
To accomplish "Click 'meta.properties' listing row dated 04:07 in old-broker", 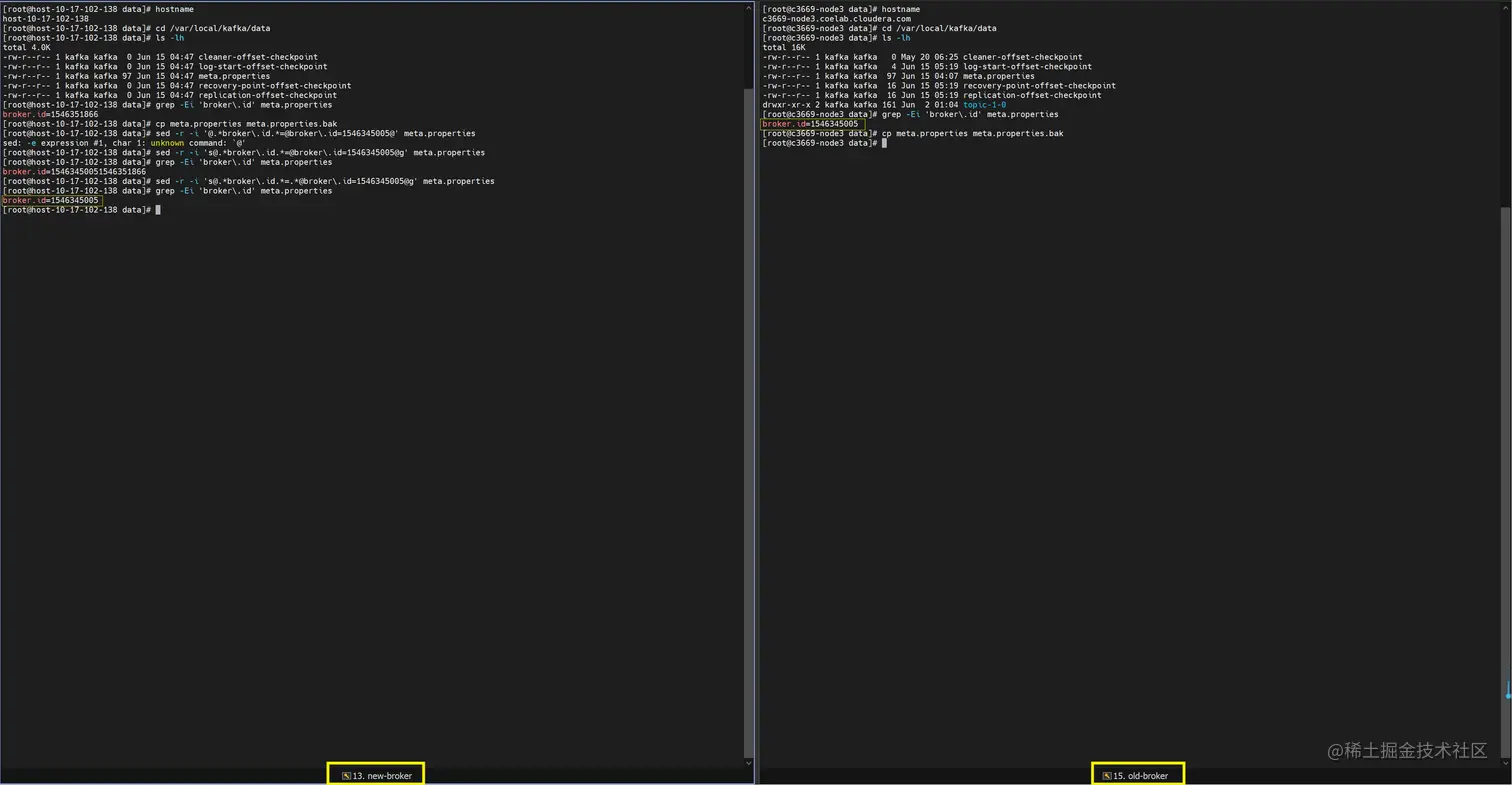I will pyautogui.click(x=898, y=76).
